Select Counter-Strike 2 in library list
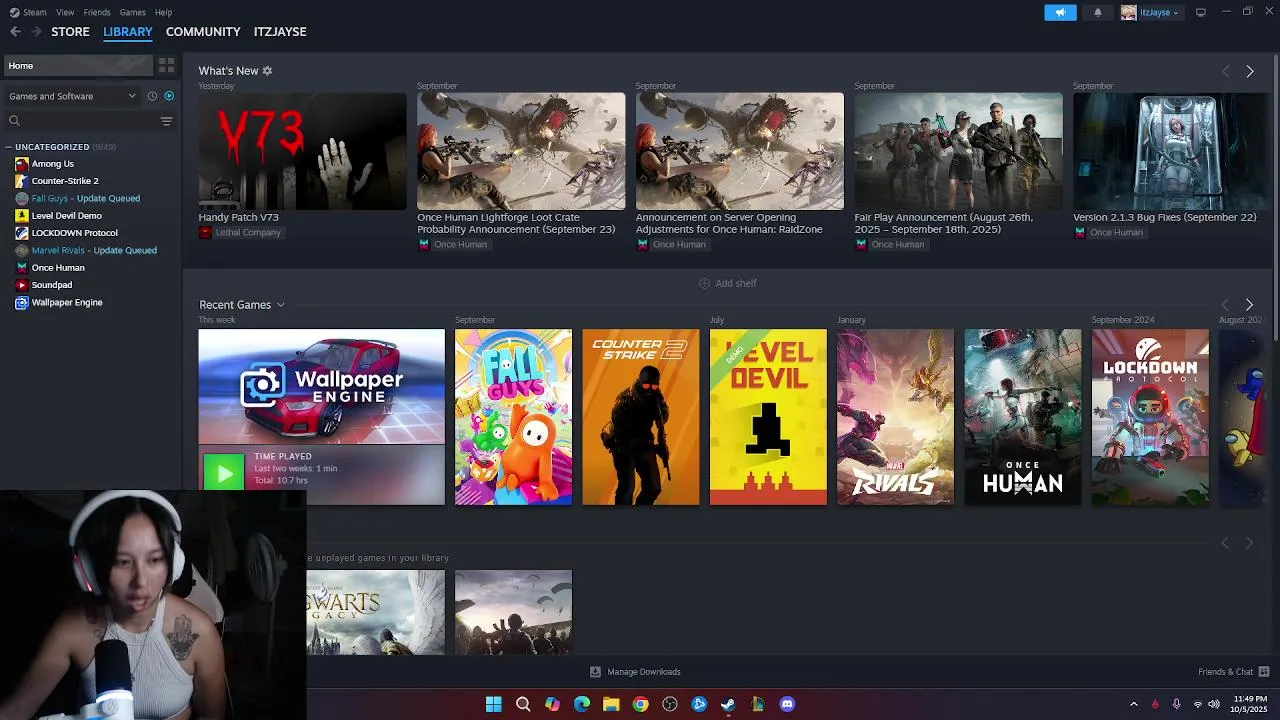The image size is (1280, 720). [65, 181]
